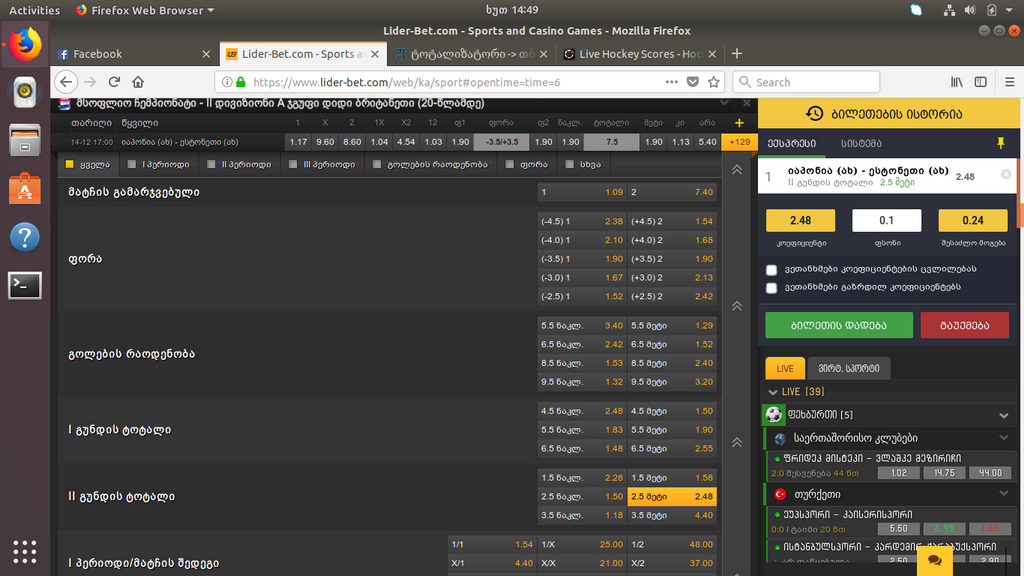
Task: Collapse the საერთაშორისო კლუბები league chevron
Action: click(1004, 438)
